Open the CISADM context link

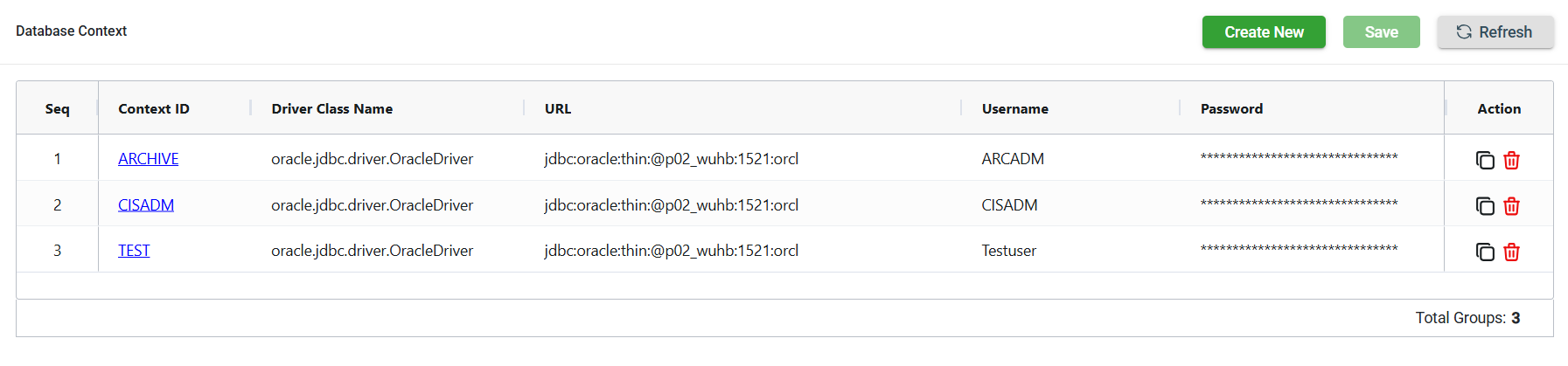[145, 205]
